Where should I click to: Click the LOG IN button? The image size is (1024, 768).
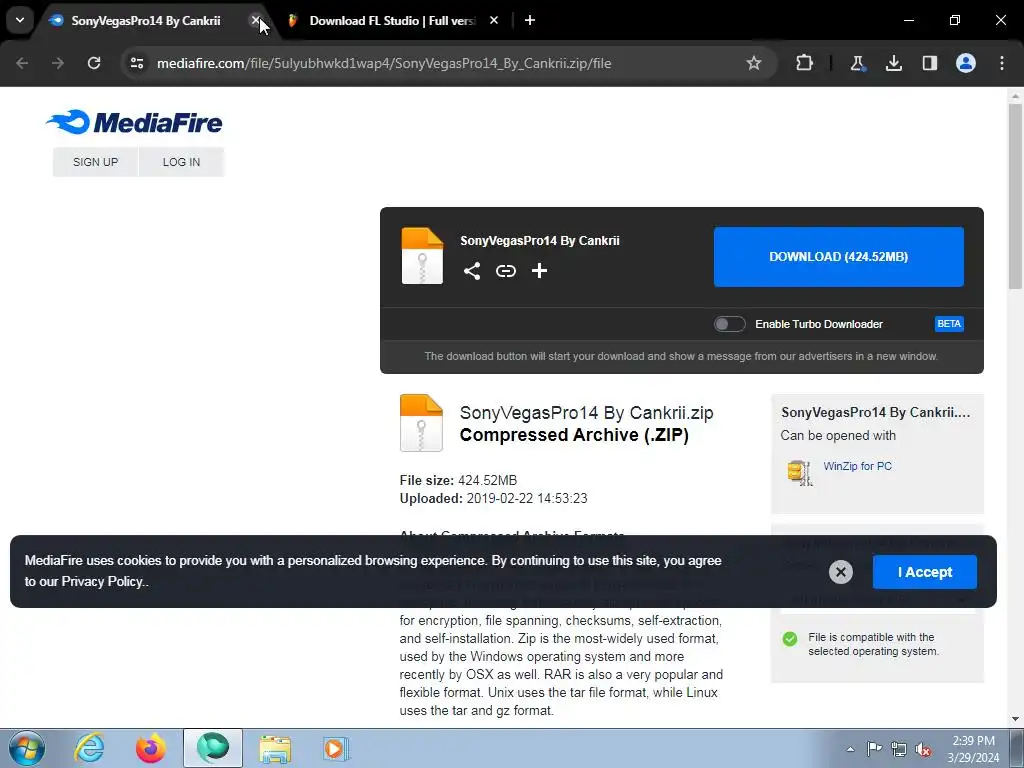click(x=182, y=162)
